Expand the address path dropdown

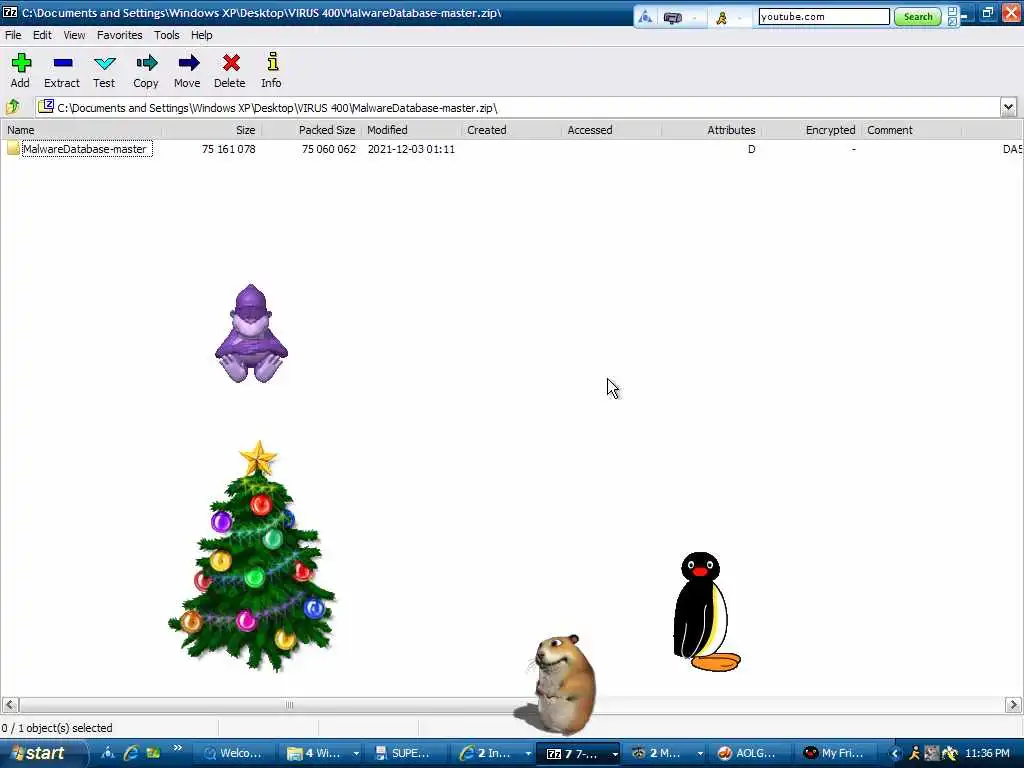1008,107
